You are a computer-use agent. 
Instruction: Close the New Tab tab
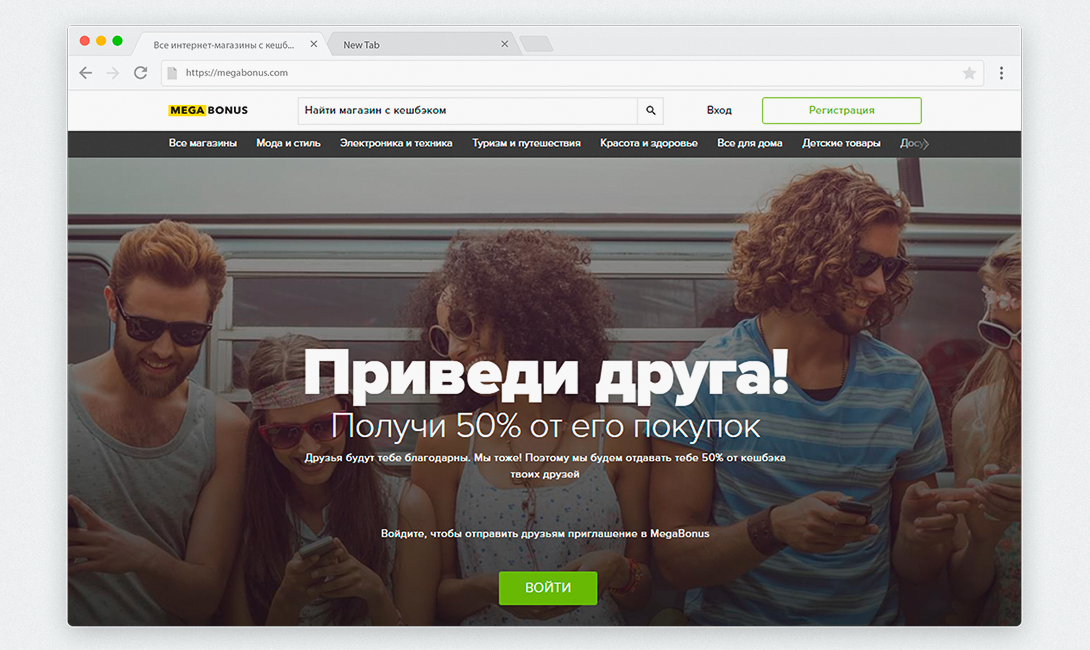pyautogui.click(x=505, y=44)
